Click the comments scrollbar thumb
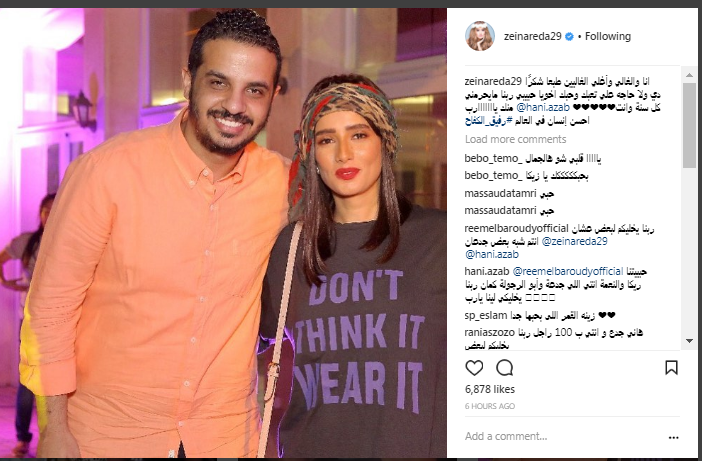This screenshot has width=702, height=461. pos(689,125)
